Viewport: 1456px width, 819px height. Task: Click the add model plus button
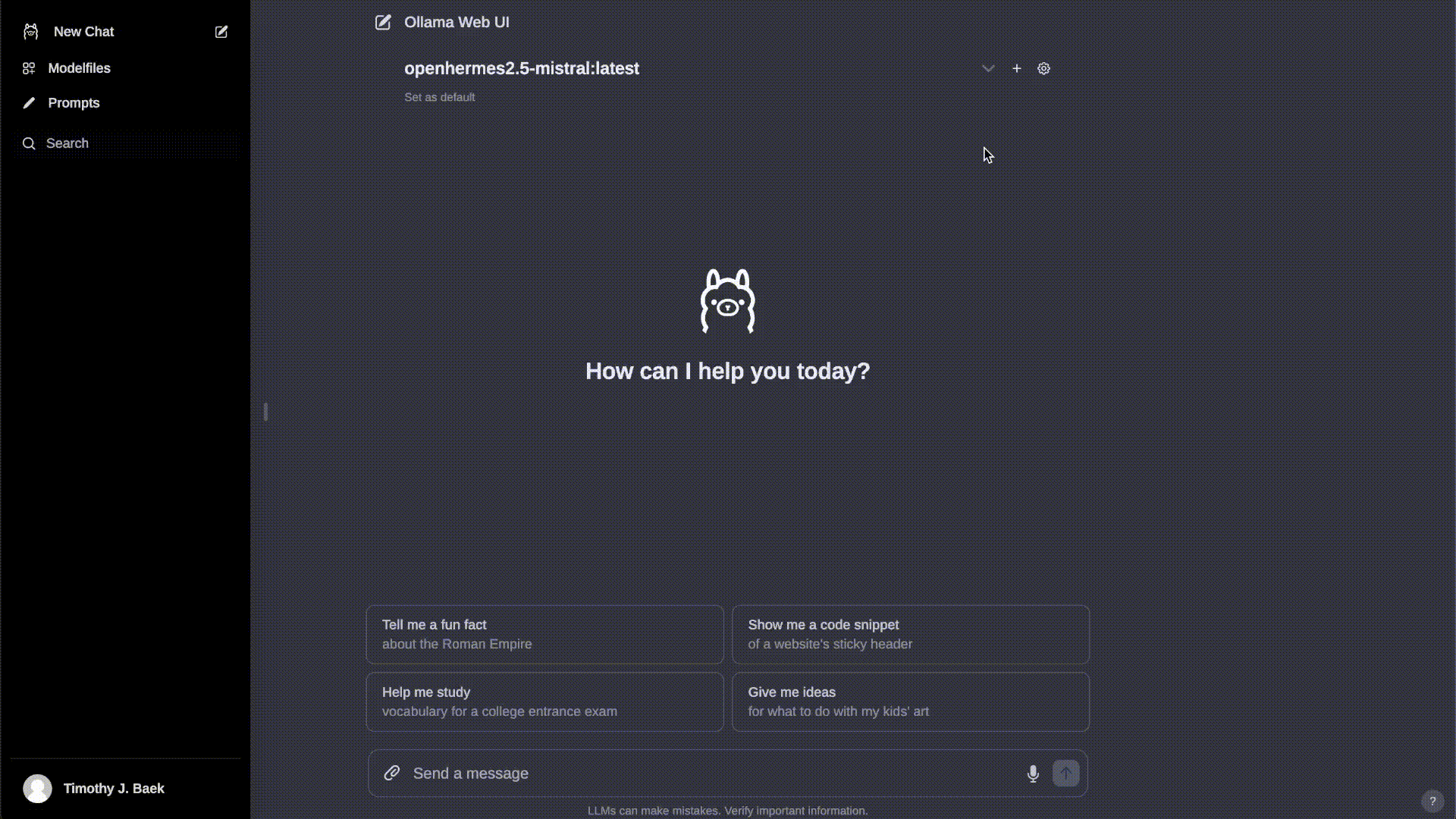click(x=1016, y=68)
